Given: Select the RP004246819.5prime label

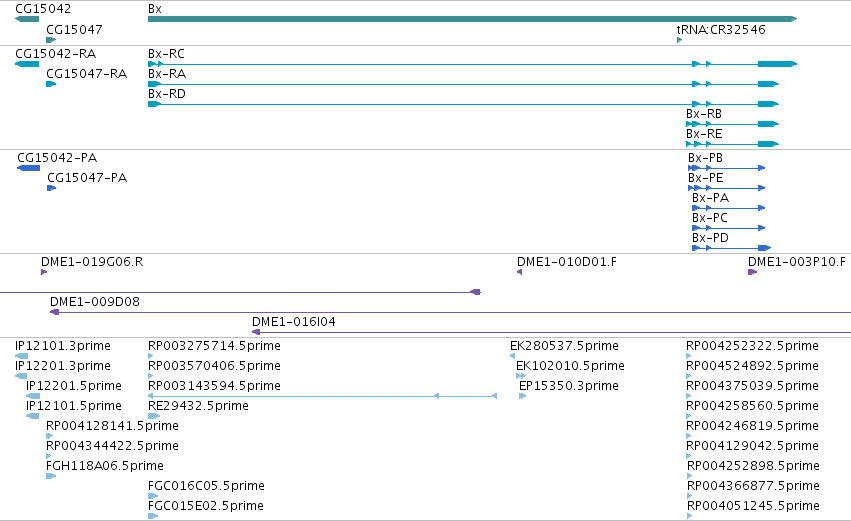Looking at the screenshot, I should pos(752,426).
